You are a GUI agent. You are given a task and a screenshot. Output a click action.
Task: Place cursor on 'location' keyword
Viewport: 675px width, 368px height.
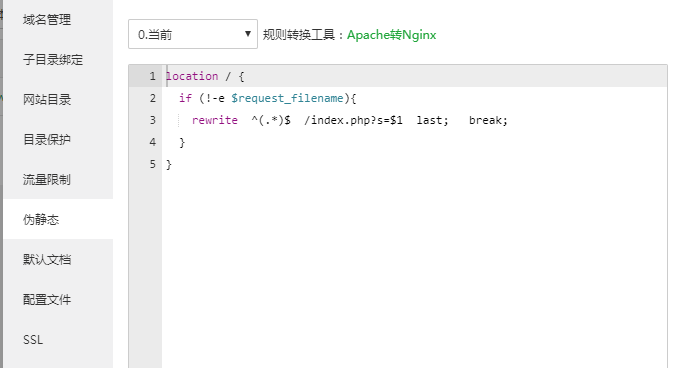[x=192, y=77]
